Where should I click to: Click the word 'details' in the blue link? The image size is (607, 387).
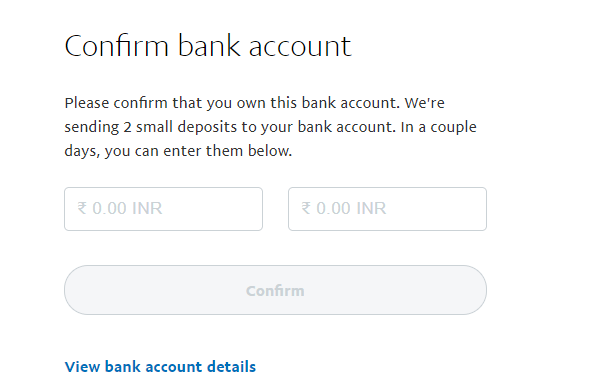(x=231, y=366)
